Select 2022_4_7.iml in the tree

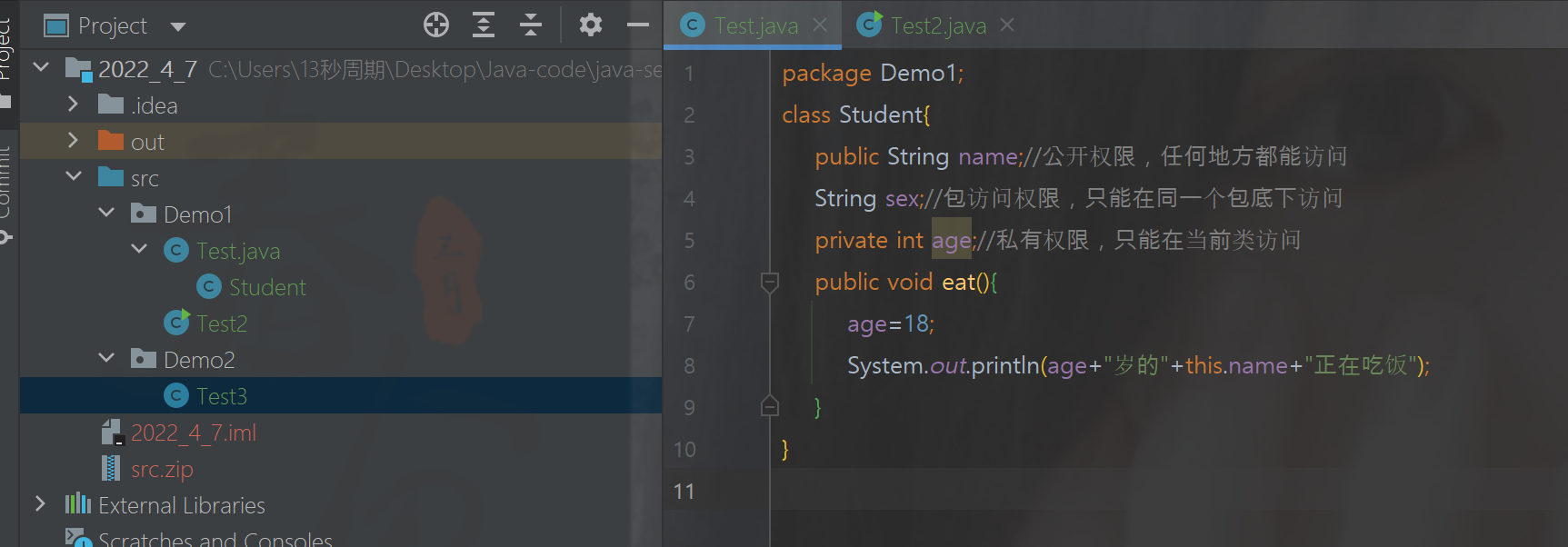point(194,433)
